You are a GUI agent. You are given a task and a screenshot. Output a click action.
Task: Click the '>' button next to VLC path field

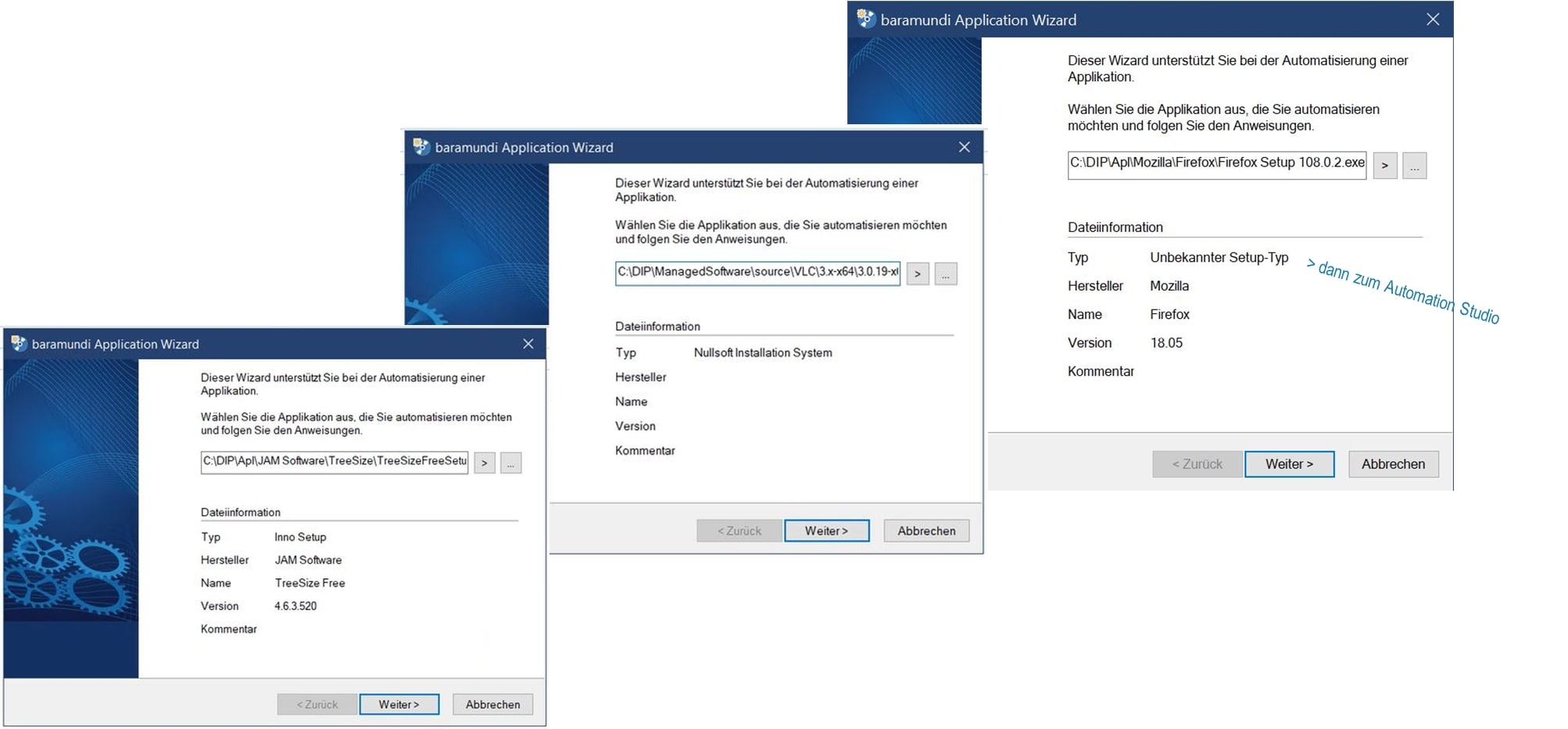(x=918, y=273)
